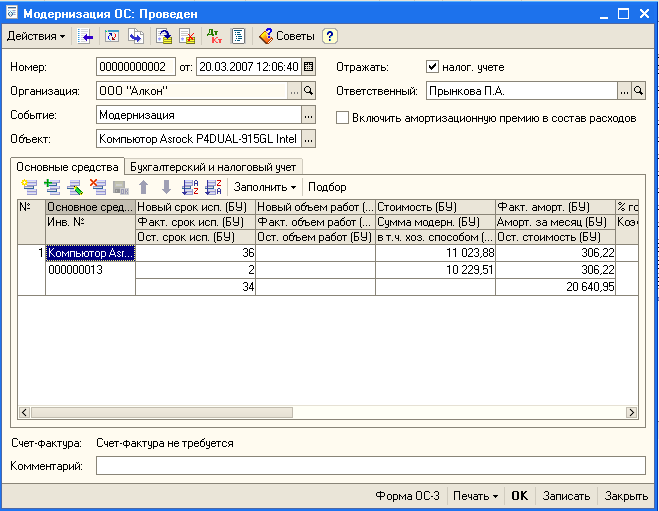This screenshot has height=511, width=659.
Task: Click the Форма ОС-3 button
Action: pos(407,496)
